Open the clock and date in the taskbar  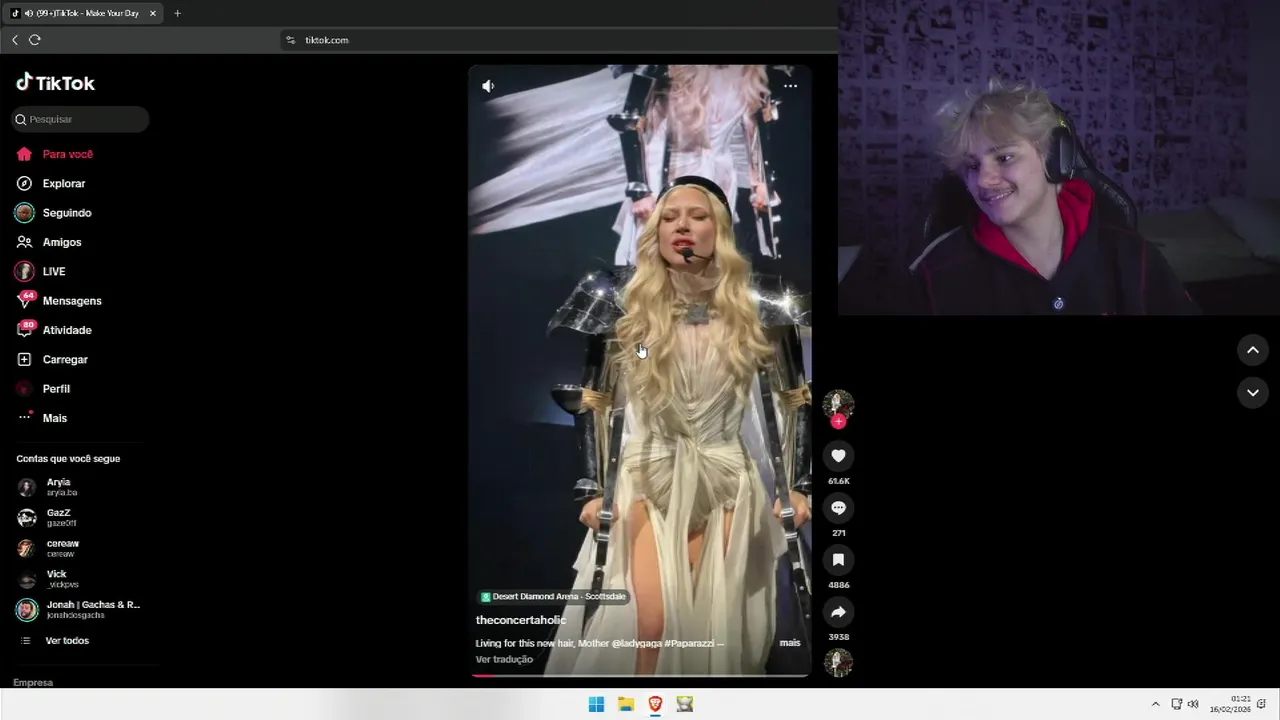coord(1231,704)
